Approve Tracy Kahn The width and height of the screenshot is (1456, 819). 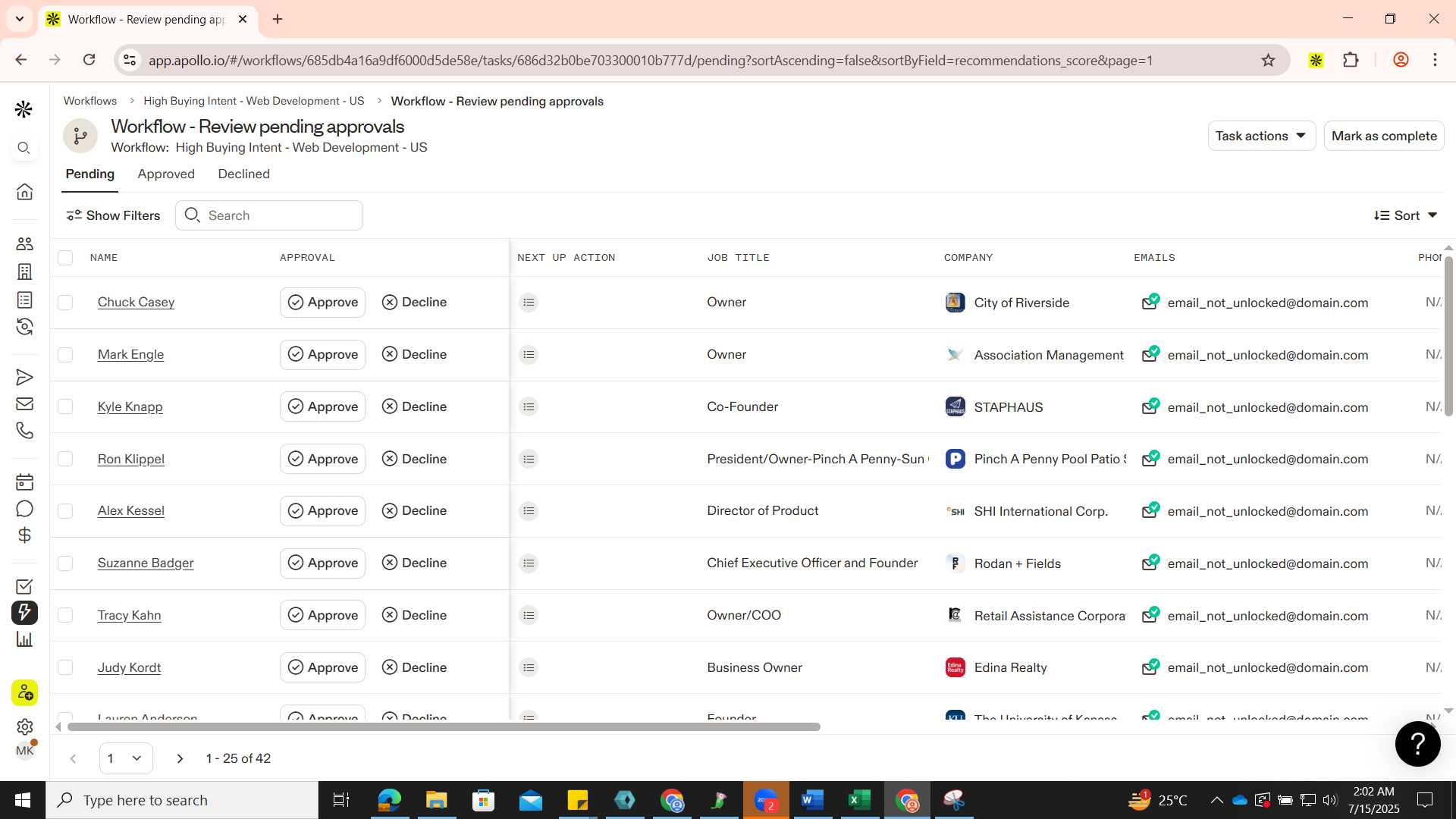click(322, 615)
